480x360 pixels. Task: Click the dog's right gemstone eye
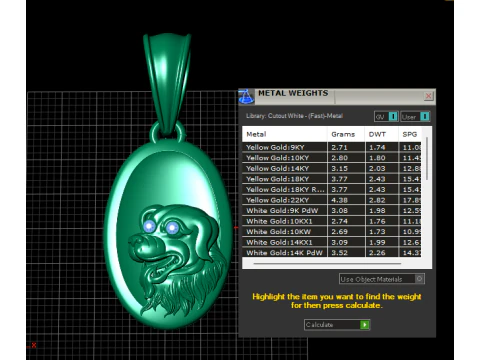[172, 228]
